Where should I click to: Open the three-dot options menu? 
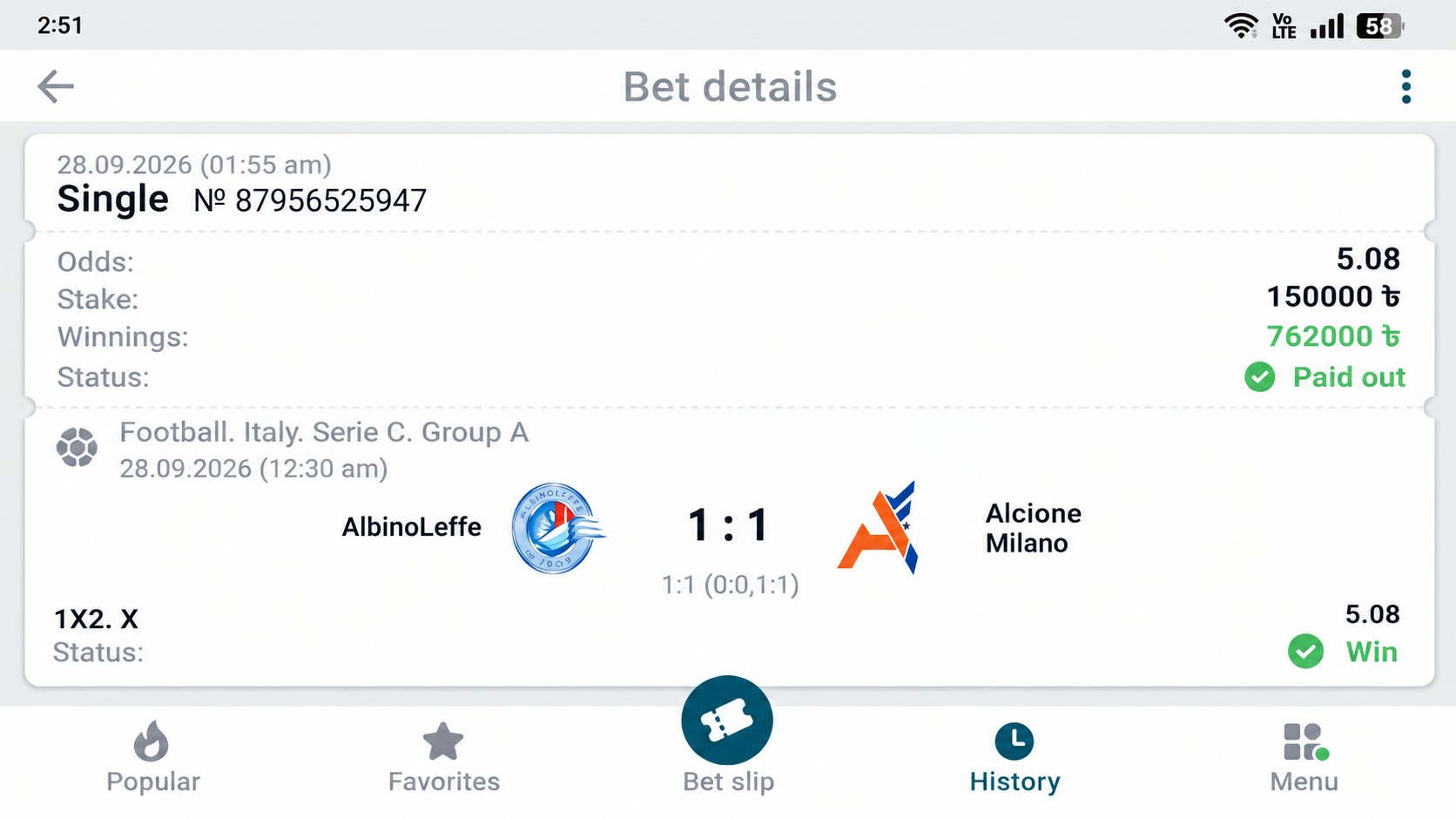pos(1405,87)
